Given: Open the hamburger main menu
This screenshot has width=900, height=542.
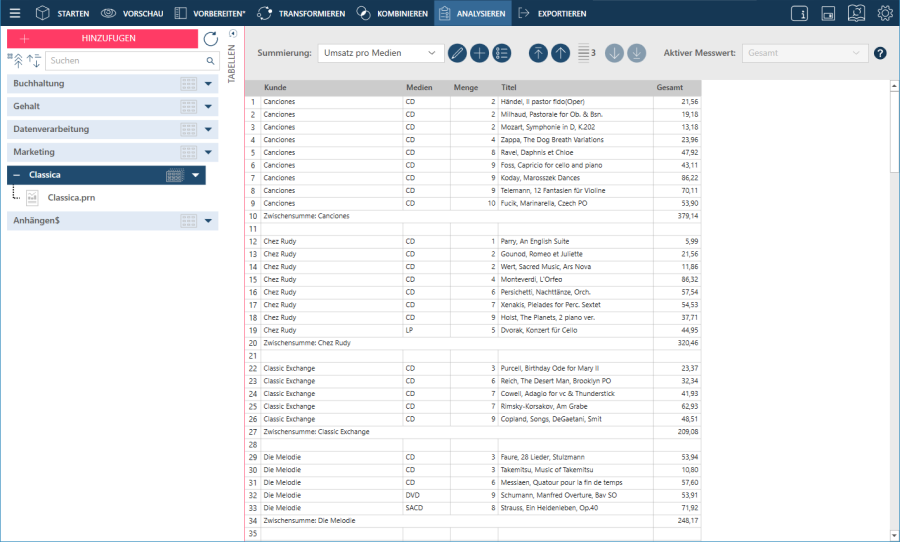Looking at the screenshot, I should 14,13.
